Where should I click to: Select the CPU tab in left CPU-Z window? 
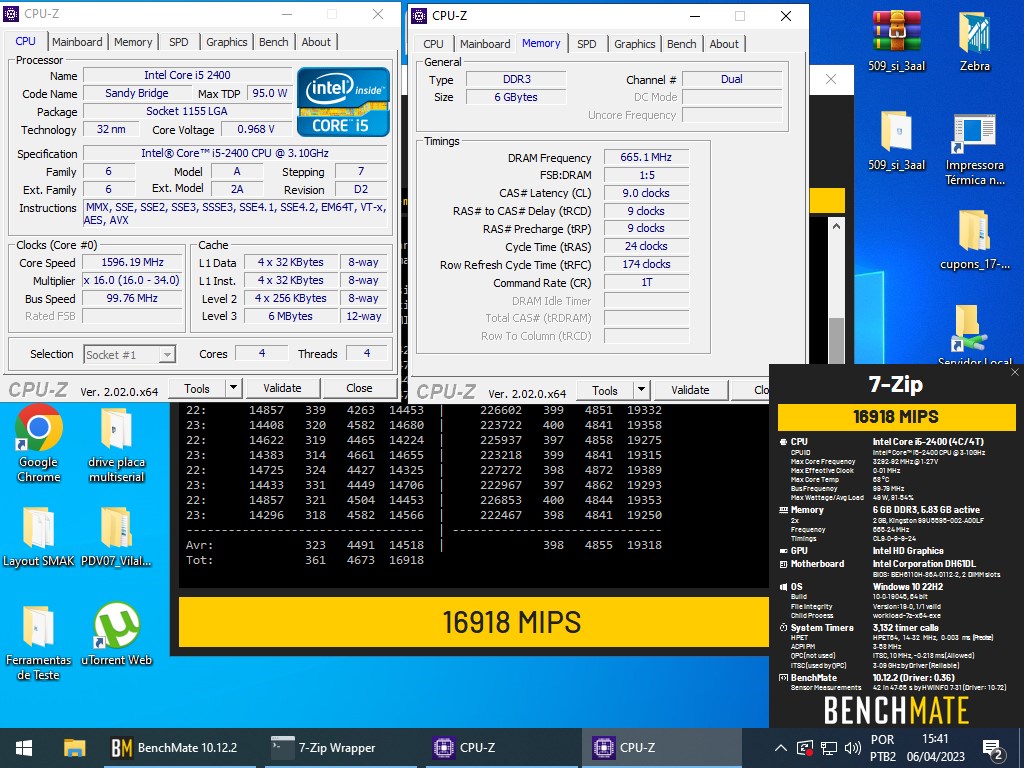click(25, 41)
